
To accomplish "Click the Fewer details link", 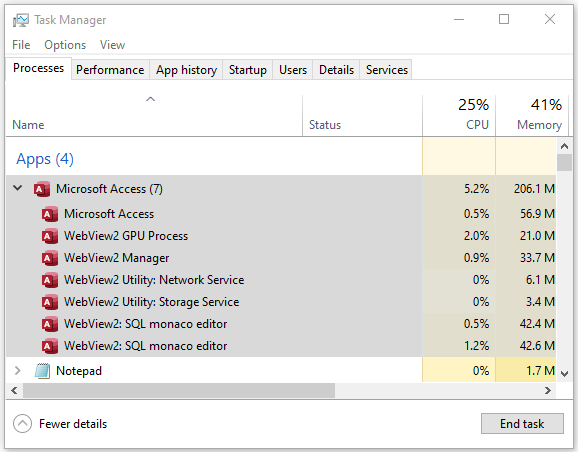I will [73, 424].
